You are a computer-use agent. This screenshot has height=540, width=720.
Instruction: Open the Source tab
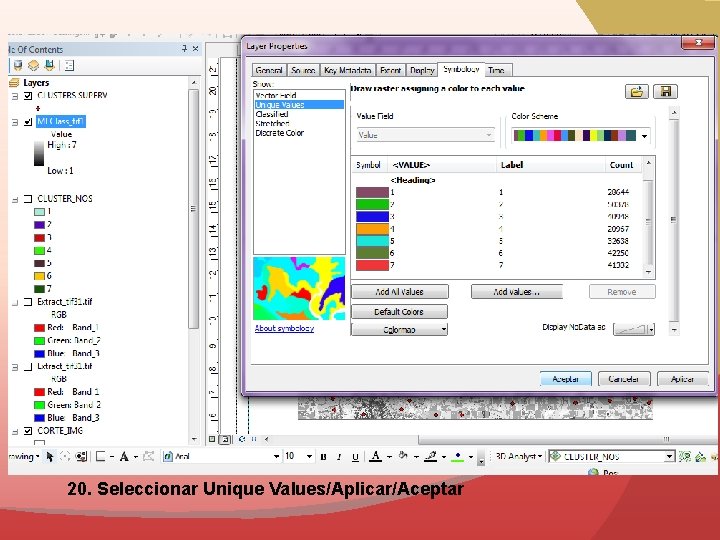tap(303, 70)
